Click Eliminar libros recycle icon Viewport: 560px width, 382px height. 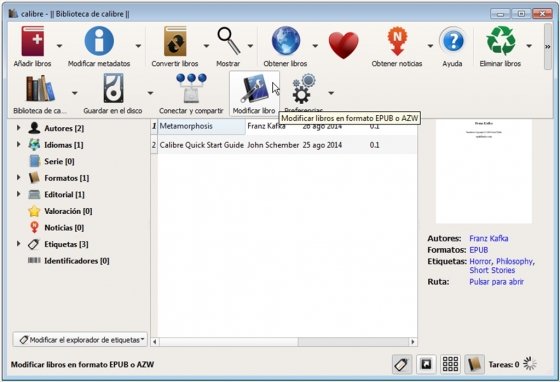point(501,41)
